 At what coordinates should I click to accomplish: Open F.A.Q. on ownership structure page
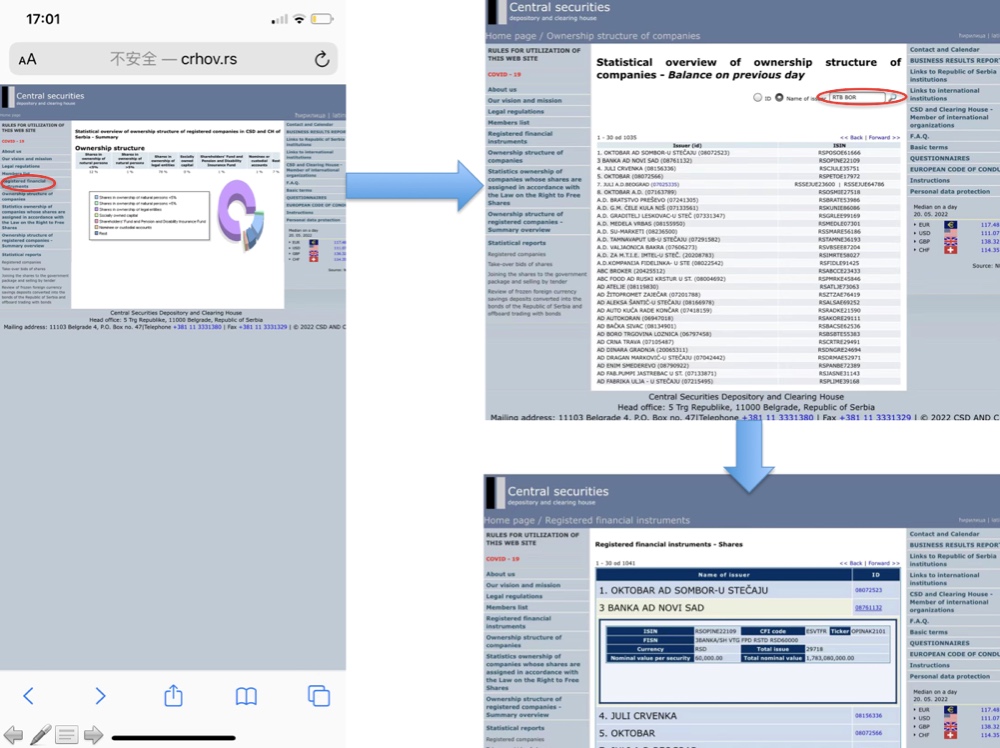(x=920, y=136)
